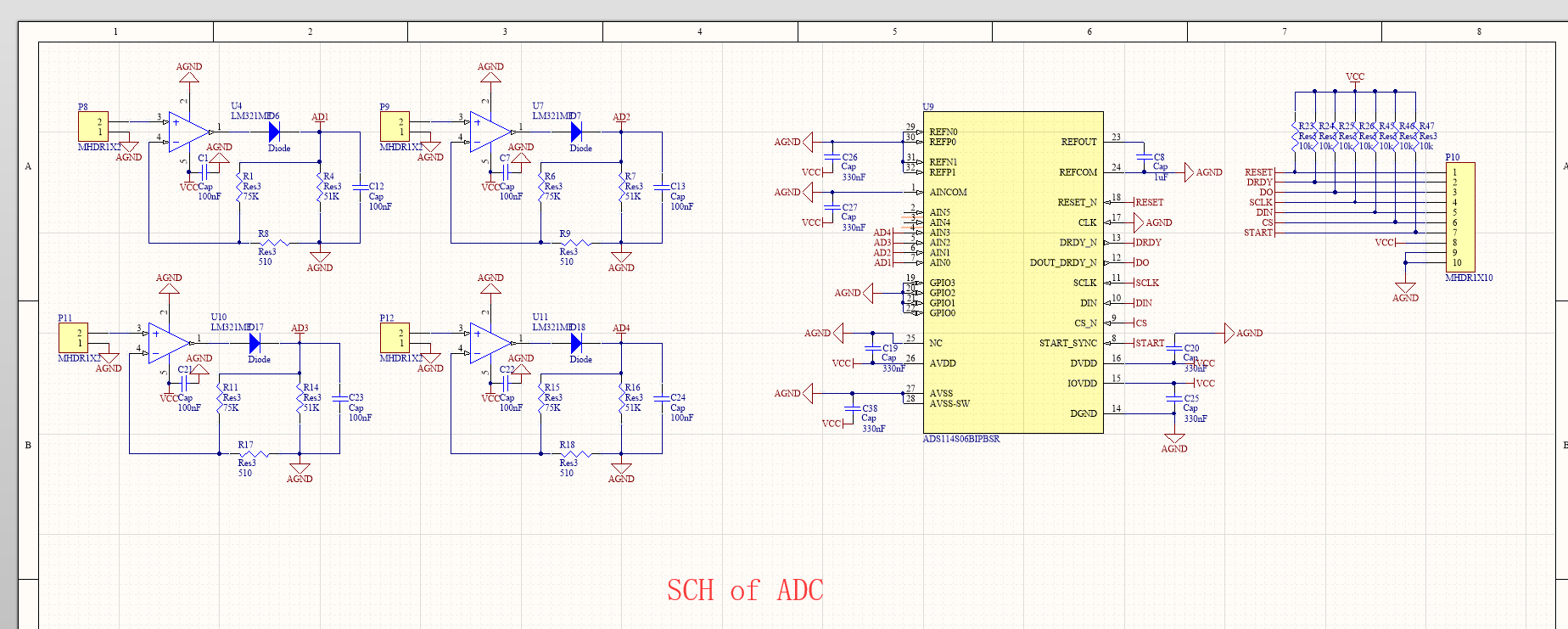Click the AINCOM pin label on U9
The image size is (1568, 629).
click(x=948, y=193)
